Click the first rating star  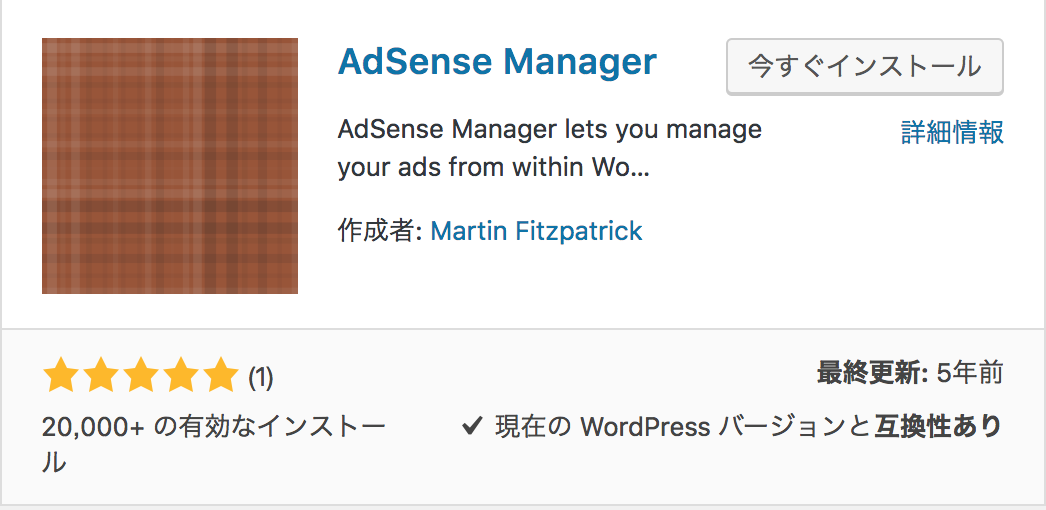click(x=61, y=375)
